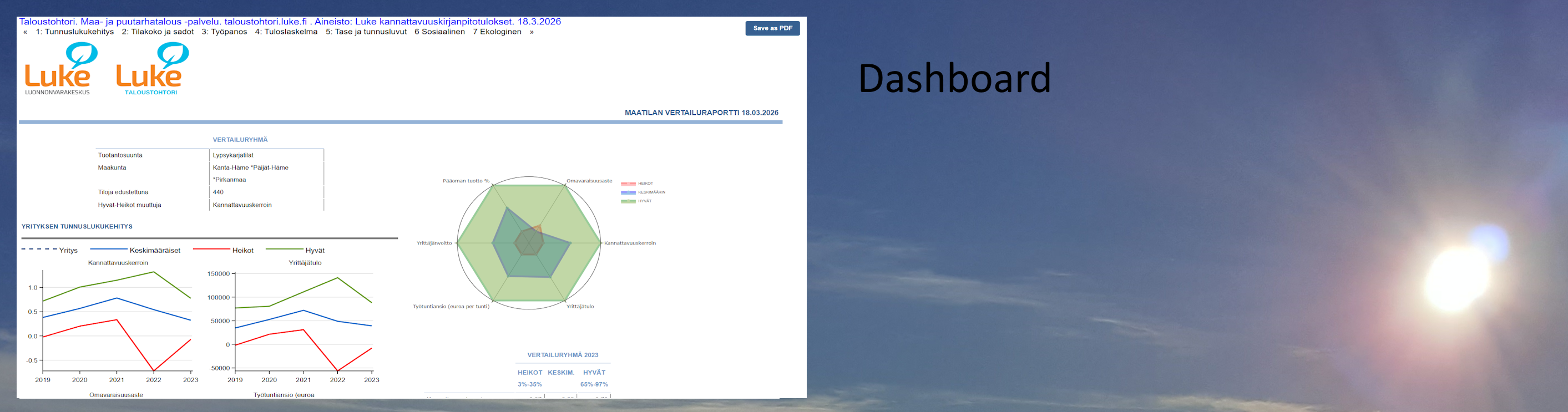The image size is (1568, 412).
Task: Open the 1: Tunnuslukukehitys section
Action: [x=74, y=32]
